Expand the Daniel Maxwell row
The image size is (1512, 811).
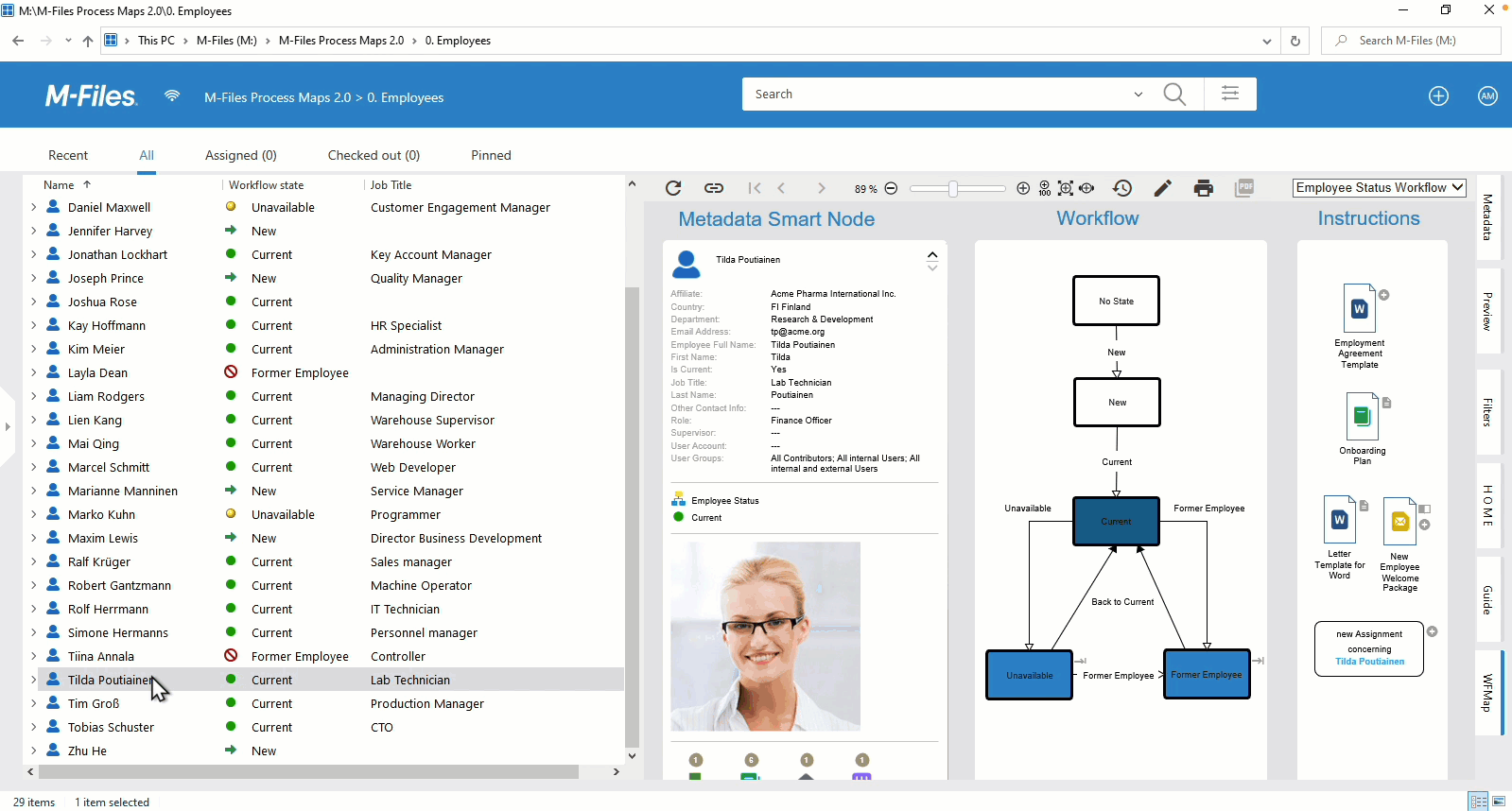[x=34, y=207]
